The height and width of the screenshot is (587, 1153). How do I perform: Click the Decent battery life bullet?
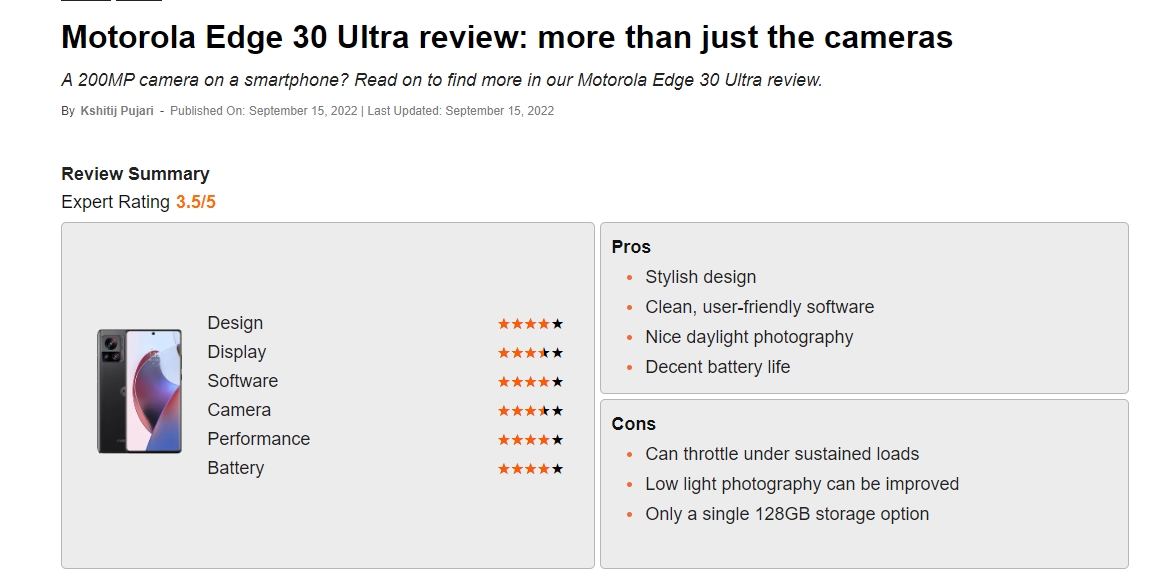717,367
